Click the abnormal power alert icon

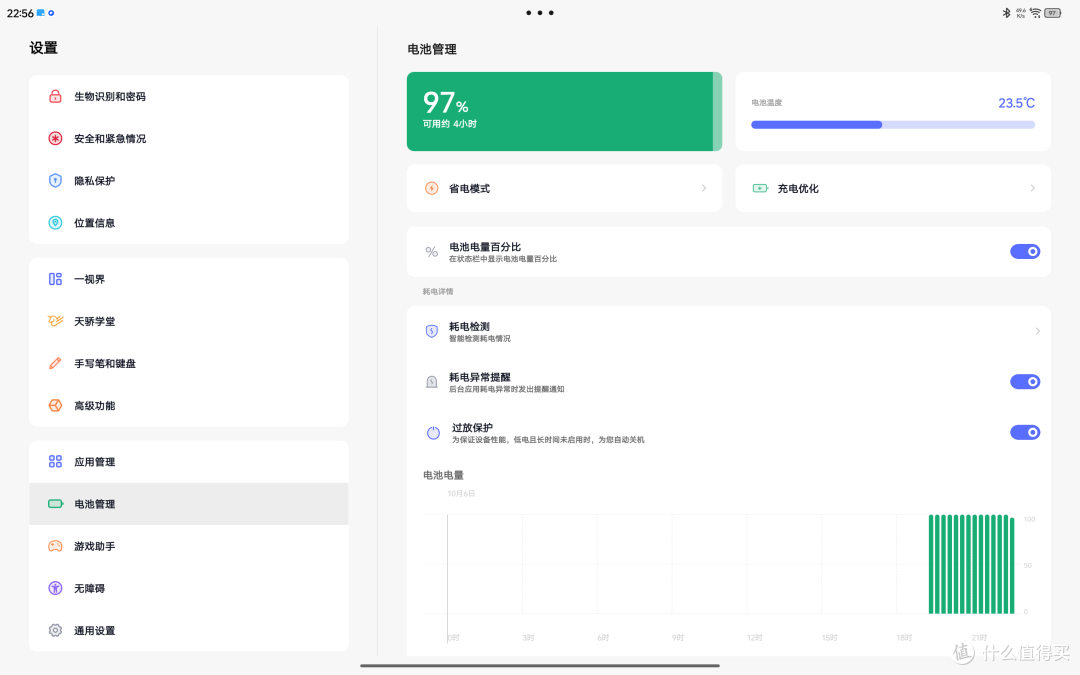(432, 382)
